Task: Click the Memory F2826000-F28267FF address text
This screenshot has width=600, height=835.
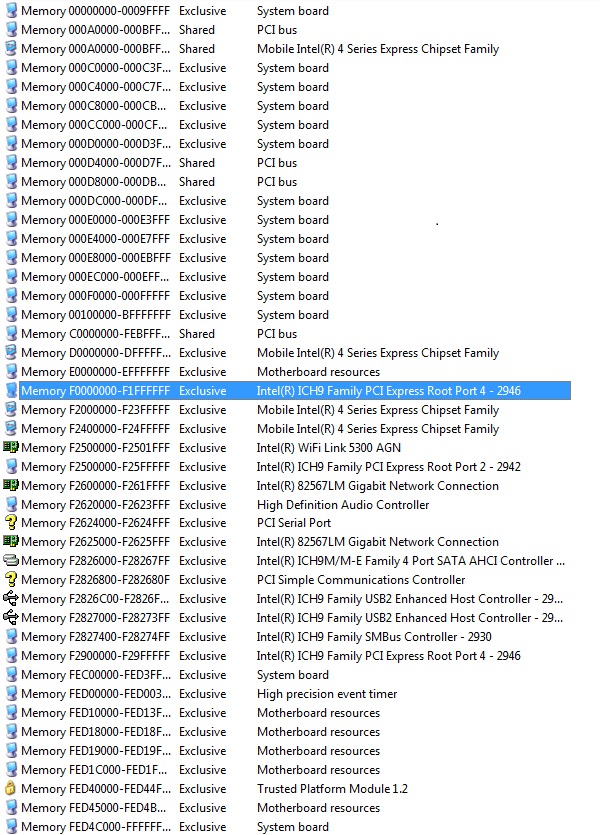Action: [96, 560]
